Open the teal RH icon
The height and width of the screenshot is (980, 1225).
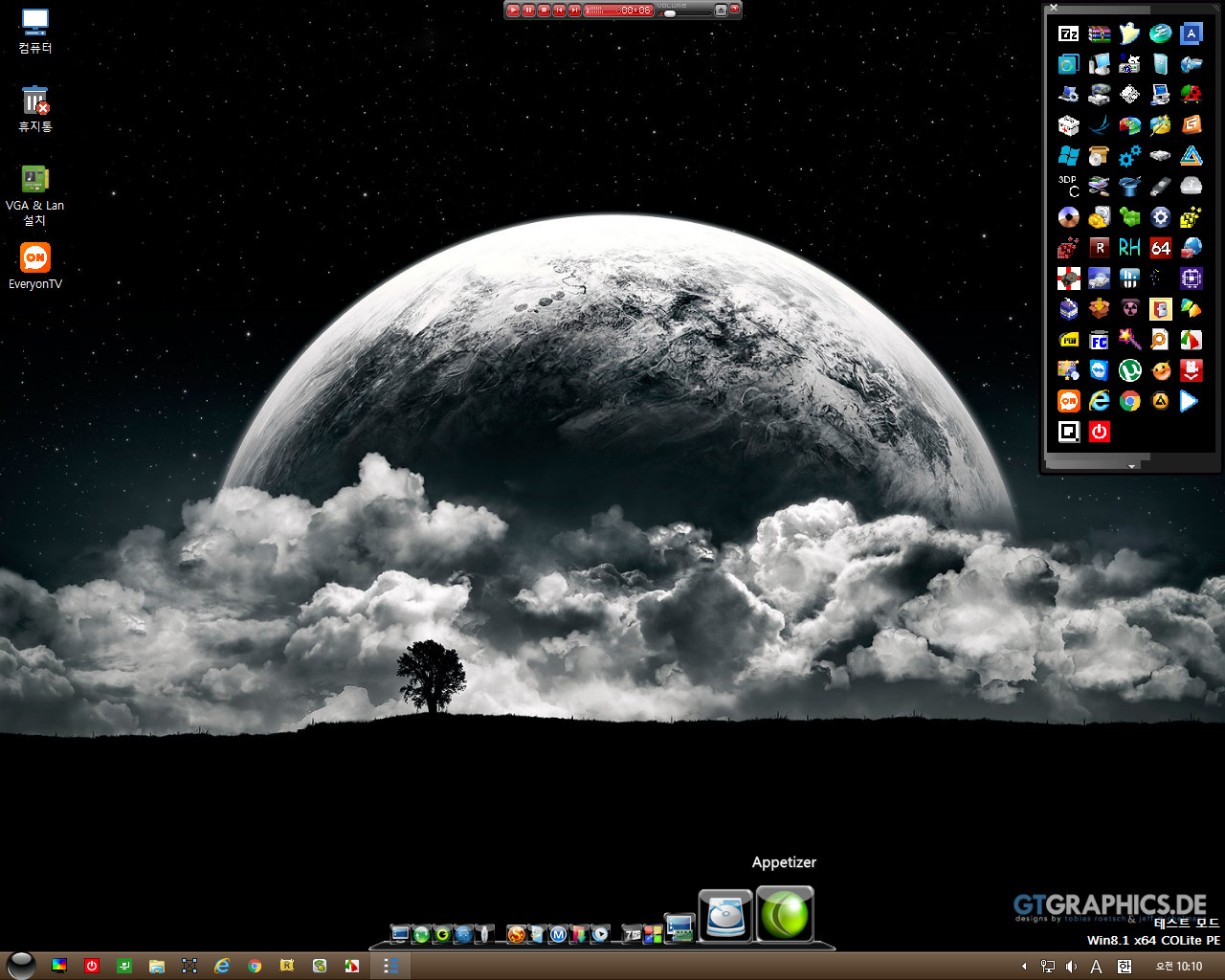1130,248
